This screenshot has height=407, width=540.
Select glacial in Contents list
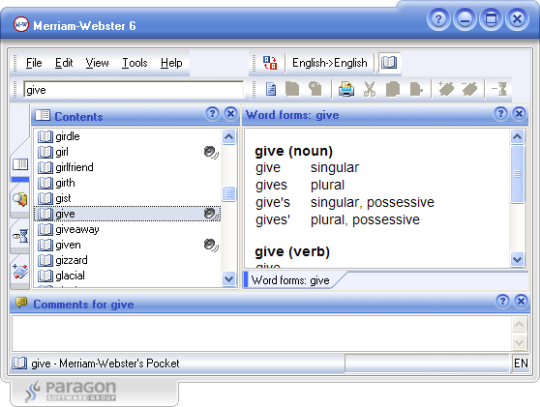tap(127, 275)
